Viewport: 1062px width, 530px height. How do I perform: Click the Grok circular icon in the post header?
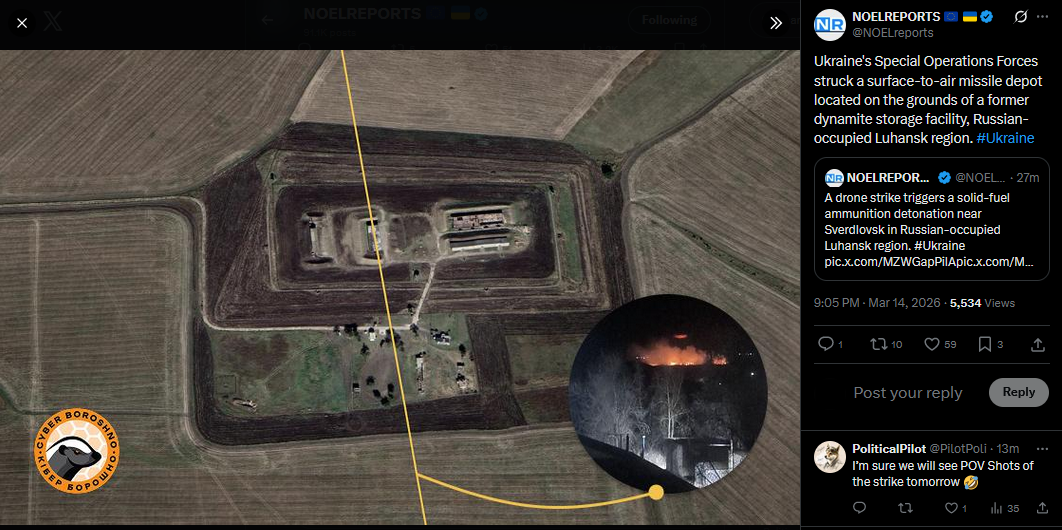[x=1020, y=17]
